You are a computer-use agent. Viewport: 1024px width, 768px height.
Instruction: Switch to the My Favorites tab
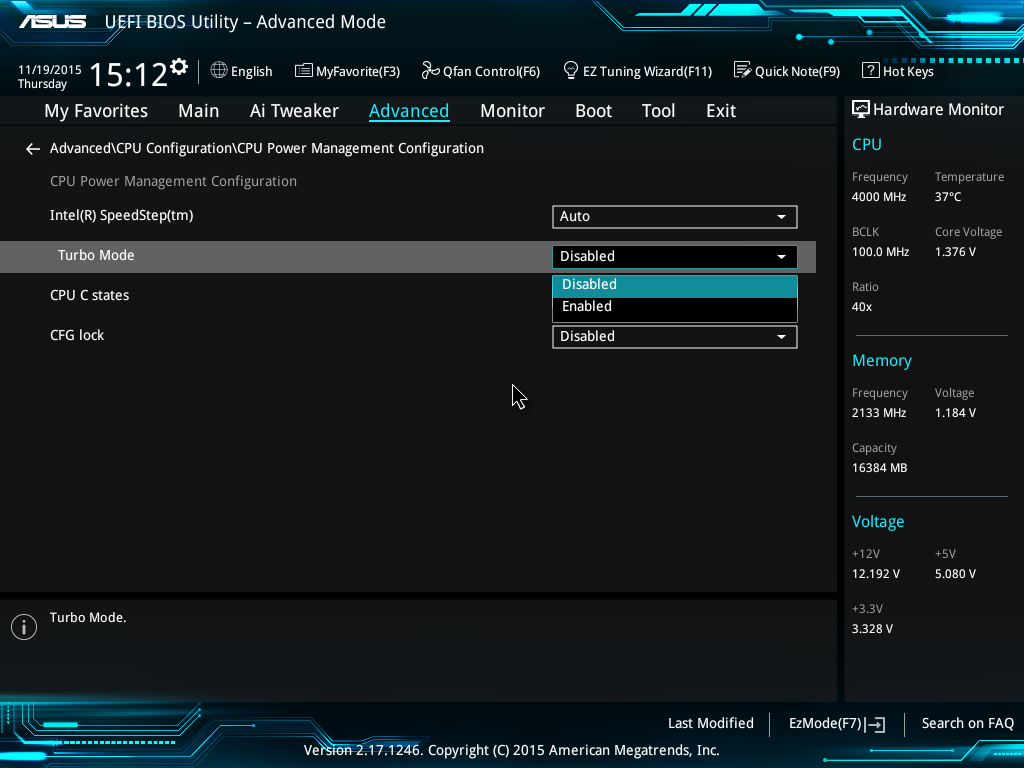click(96, 111)
